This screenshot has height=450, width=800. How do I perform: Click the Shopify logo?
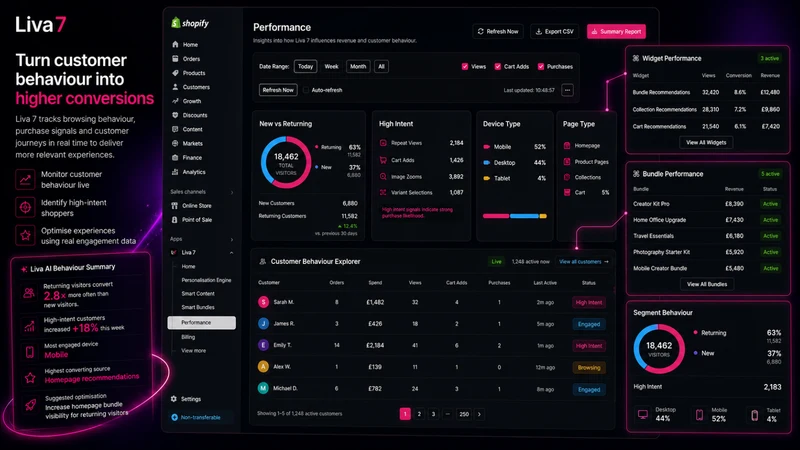pos(190,23)
